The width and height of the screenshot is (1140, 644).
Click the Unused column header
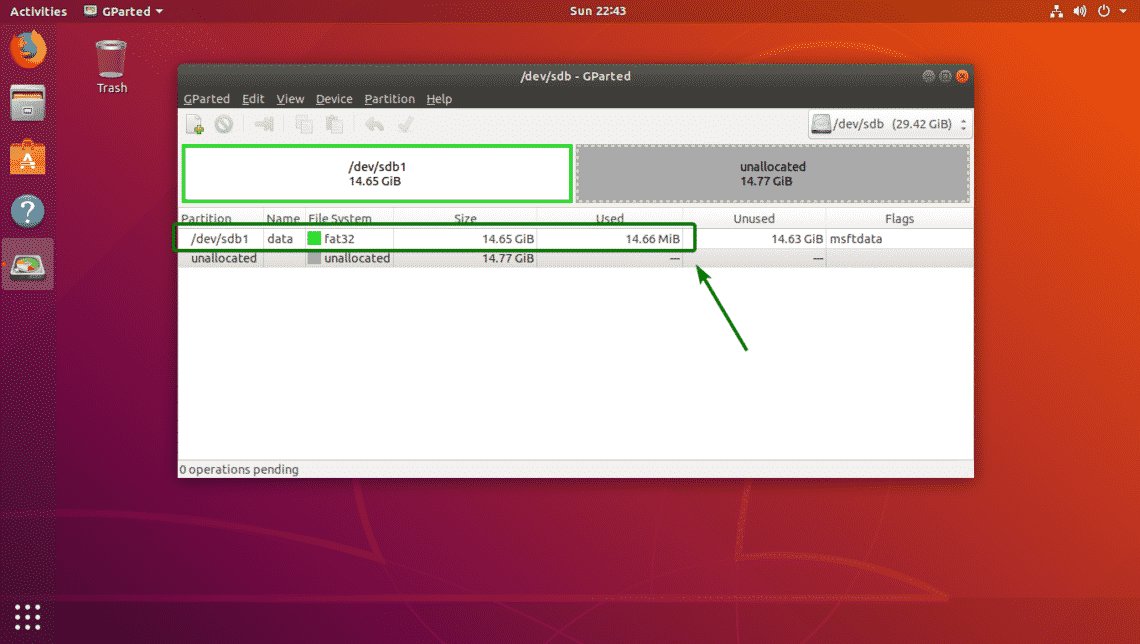(x=754, y=218)
